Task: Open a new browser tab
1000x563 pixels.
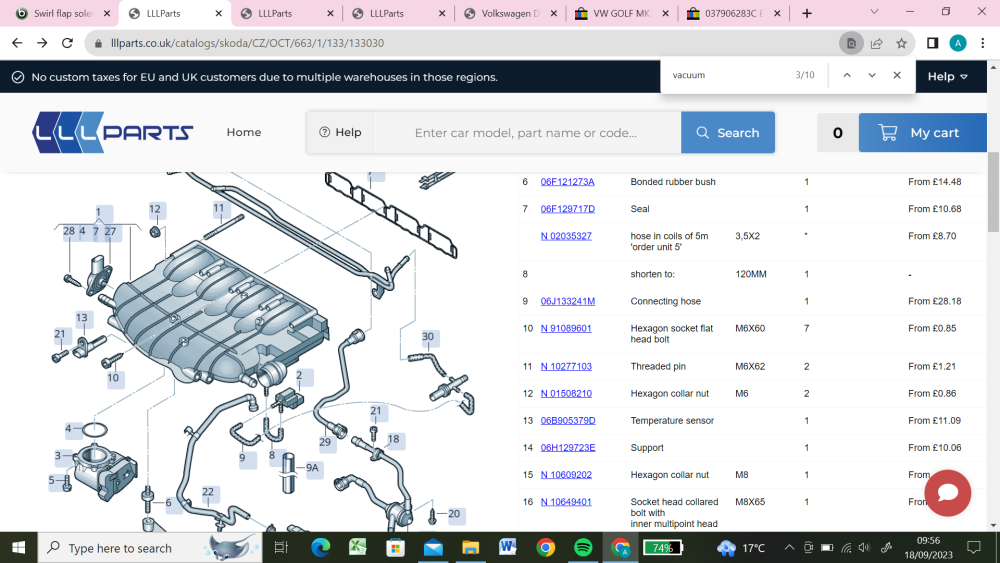Action: tap(807, 13)
